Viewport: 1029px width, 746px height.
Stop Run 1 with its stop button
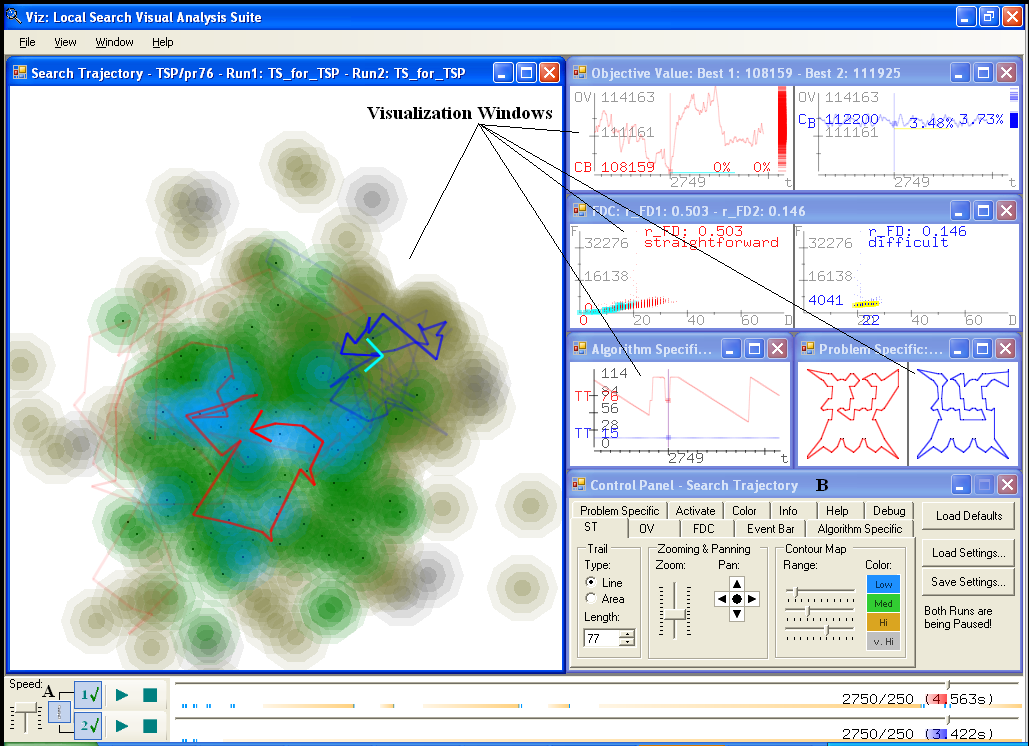coord(150,695)
